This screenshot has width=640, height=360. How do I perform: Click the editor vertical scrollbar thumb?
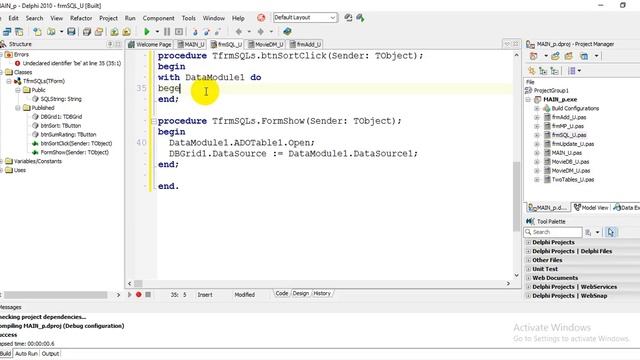click(516, 196)
